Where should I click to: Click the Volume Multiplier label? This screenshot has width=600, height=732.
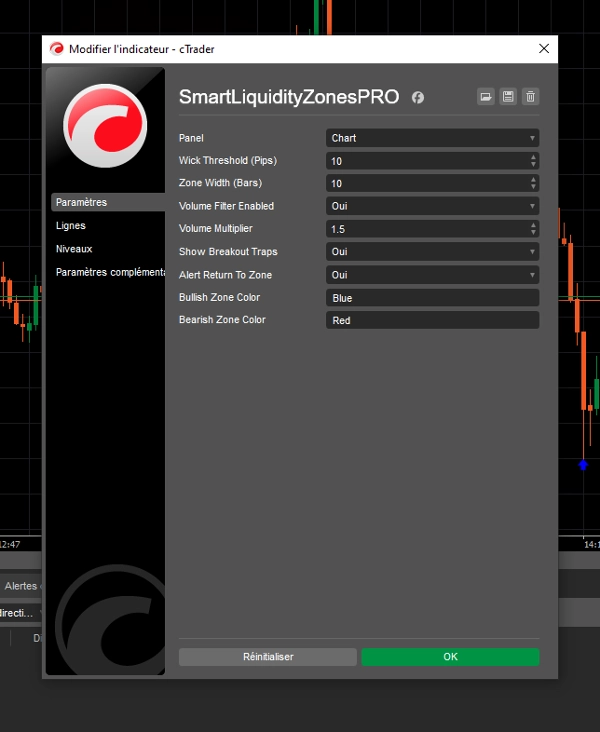pos(216,228)
